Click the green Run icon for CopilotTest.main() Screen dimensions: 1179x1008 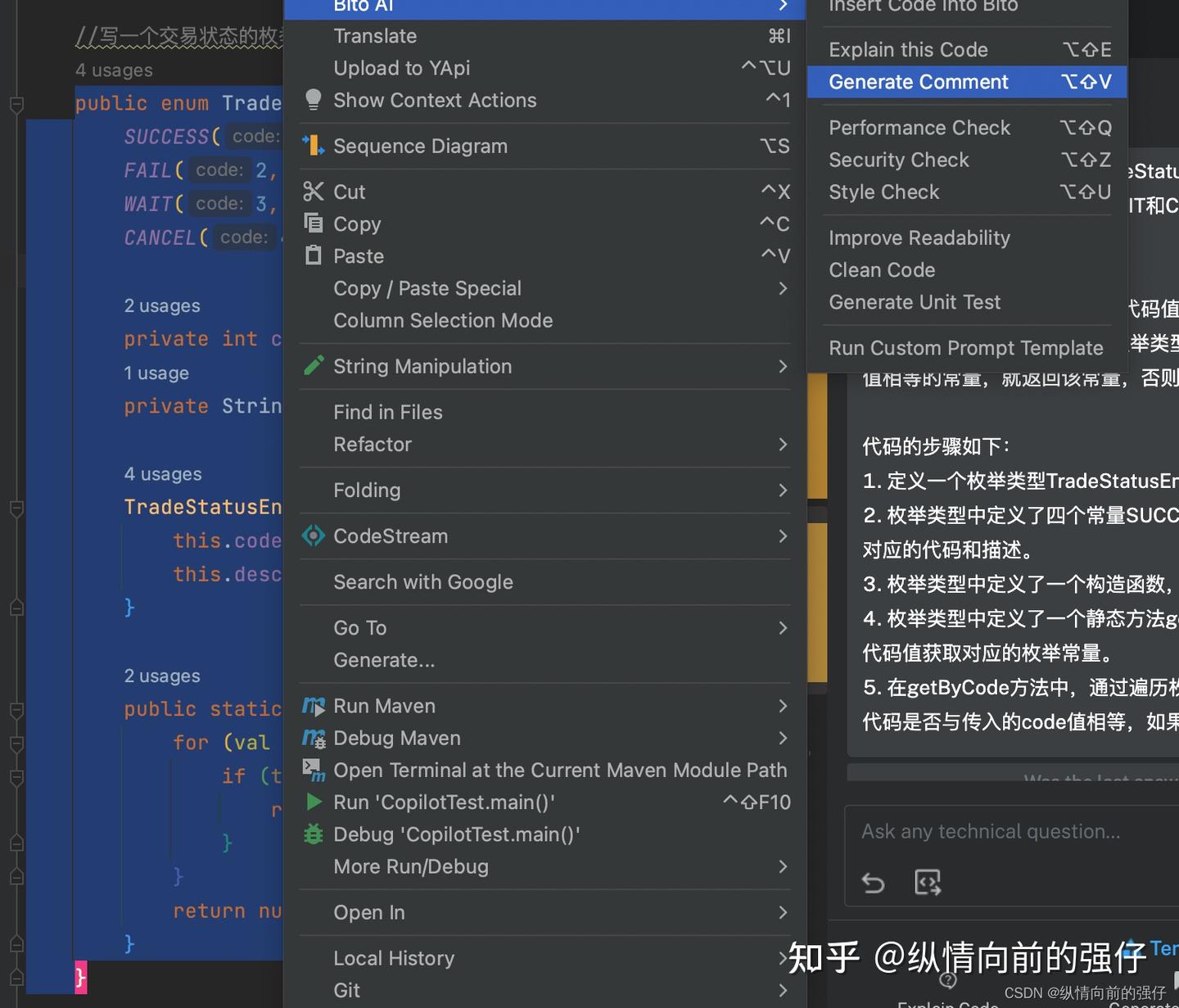tap(314, 802)
